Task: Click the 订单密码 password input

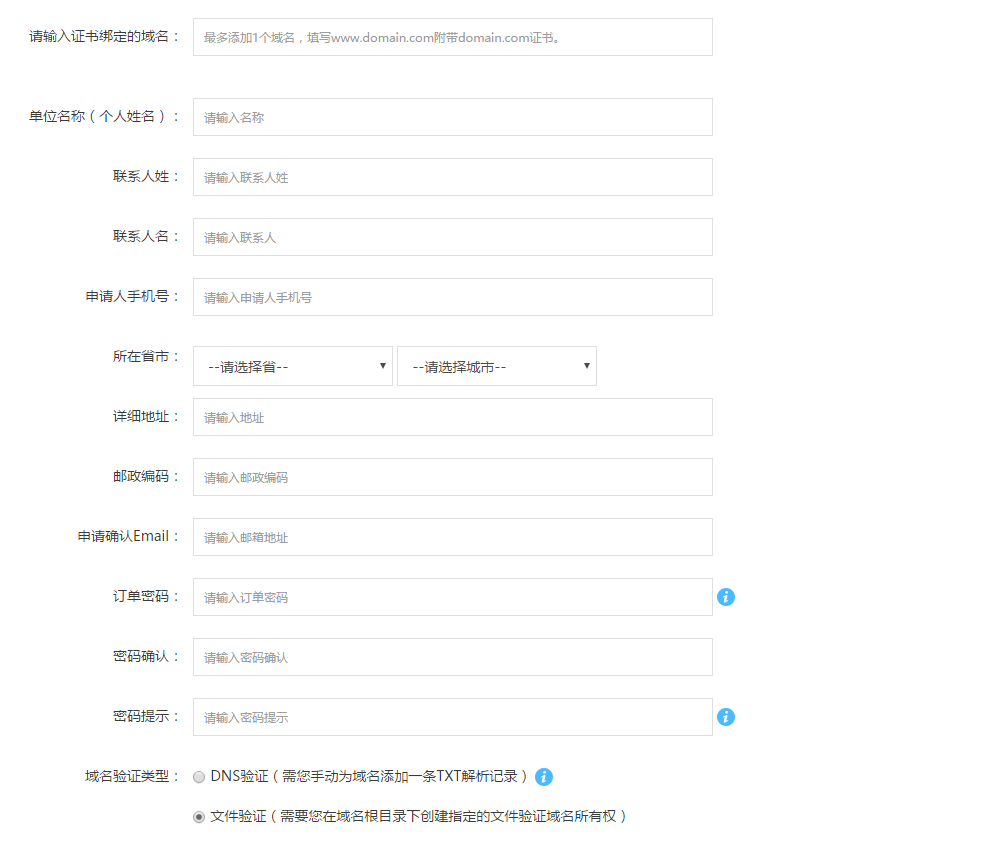Action: click(x=453, y=597)
